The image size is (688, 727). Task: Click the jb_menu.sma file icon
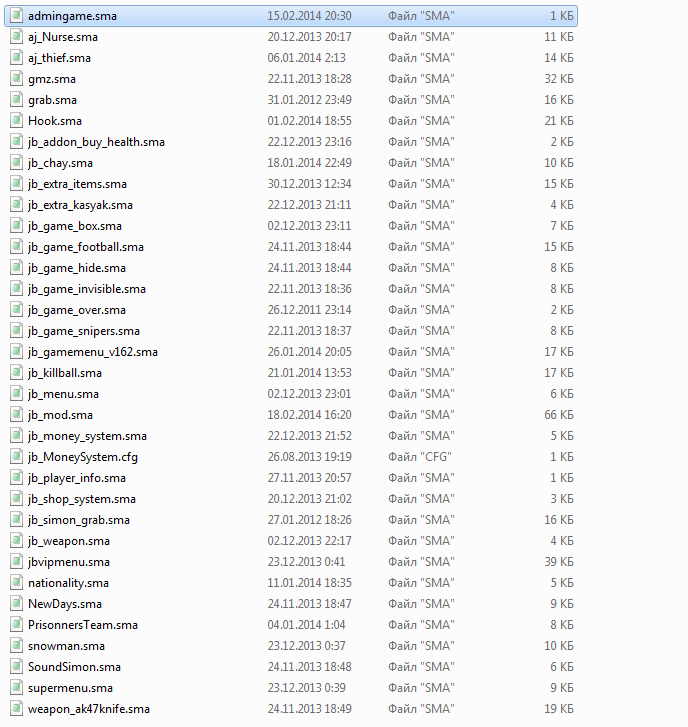[16, 394]
